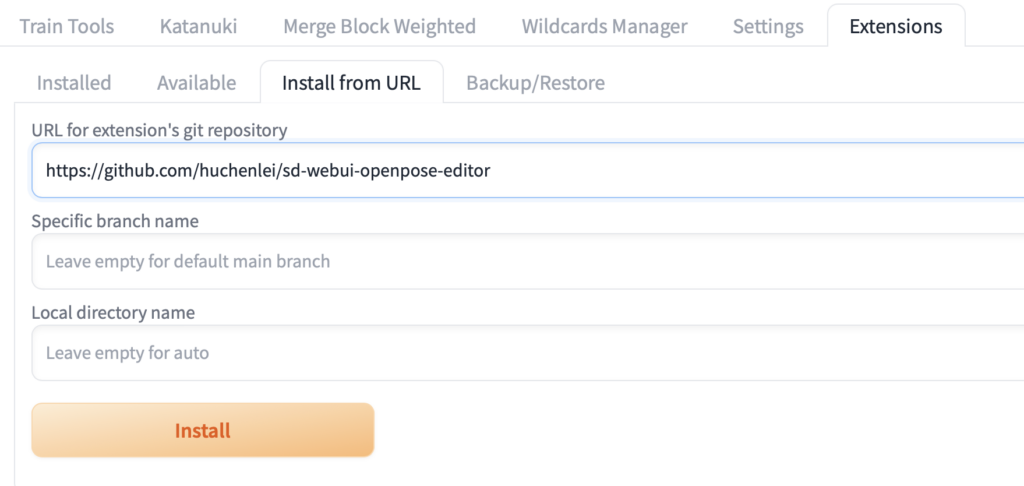Select the Extensions tab
The height and width of the screenshot is (486, 1024).
point(895,26)
